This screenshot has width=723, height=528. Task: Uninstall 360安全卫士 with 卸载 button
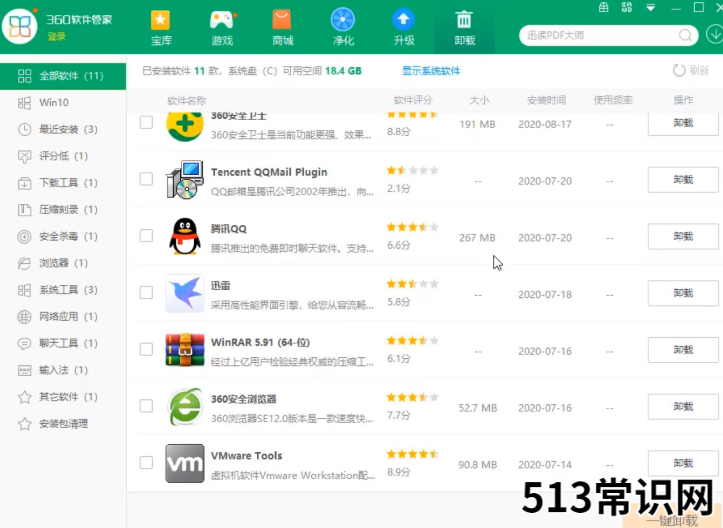(x=683, y=123)
